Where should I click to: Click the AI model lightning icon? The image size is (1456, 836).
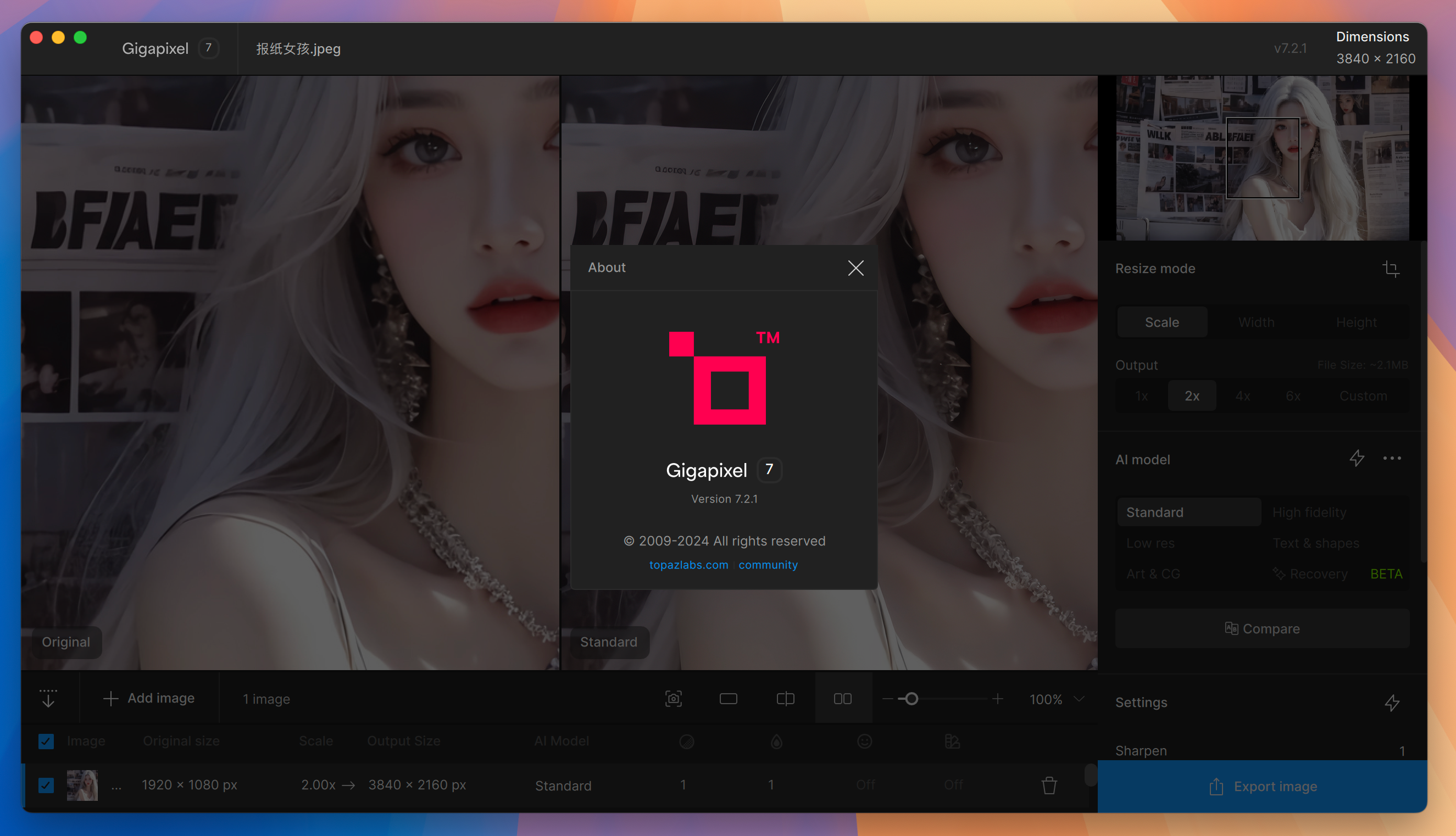[x=1357, y=458]
